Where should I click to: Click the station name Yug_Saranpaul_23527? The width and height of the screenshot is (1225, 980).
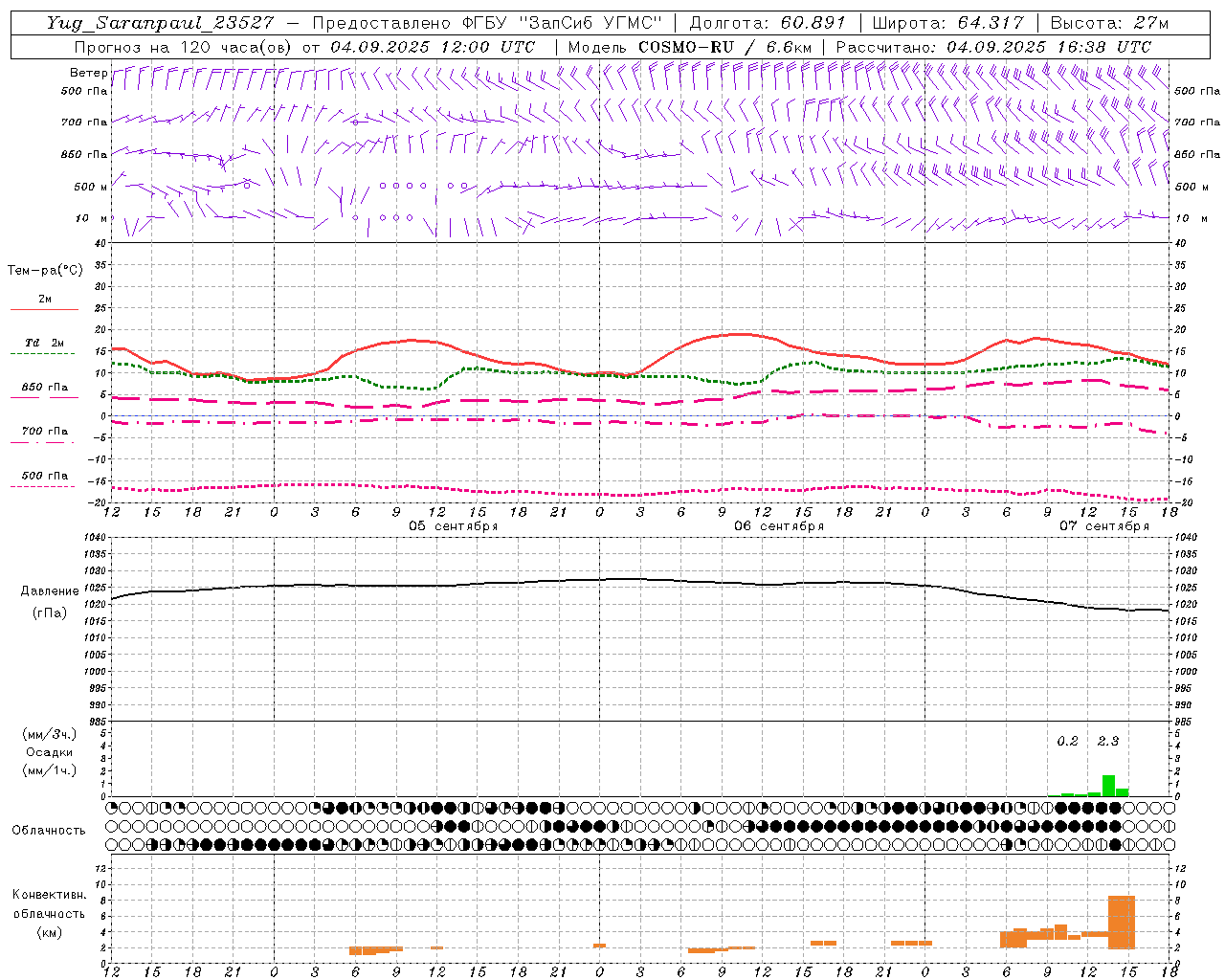(160, 23)
